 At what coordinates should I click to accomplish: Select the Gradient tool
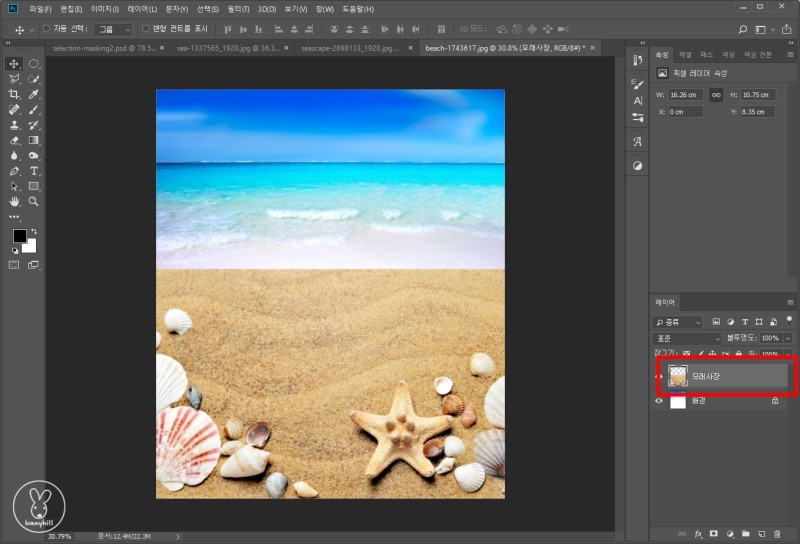coord(34,140)
